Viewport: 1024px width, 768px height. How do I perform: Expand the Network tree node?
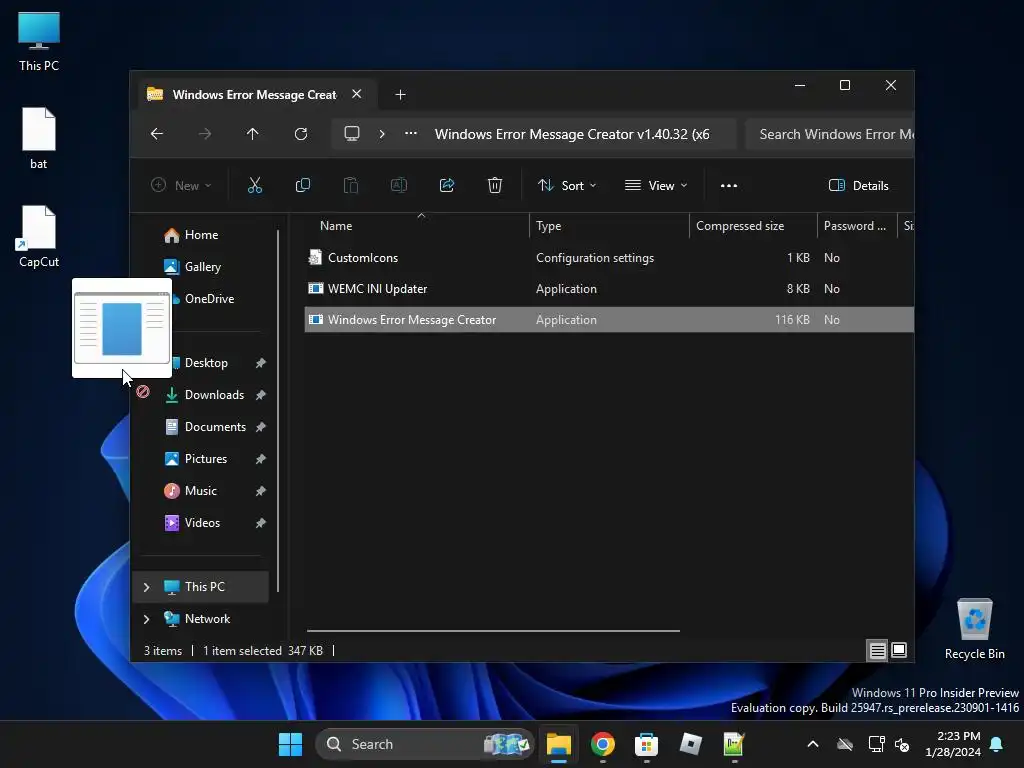(146, 619)
